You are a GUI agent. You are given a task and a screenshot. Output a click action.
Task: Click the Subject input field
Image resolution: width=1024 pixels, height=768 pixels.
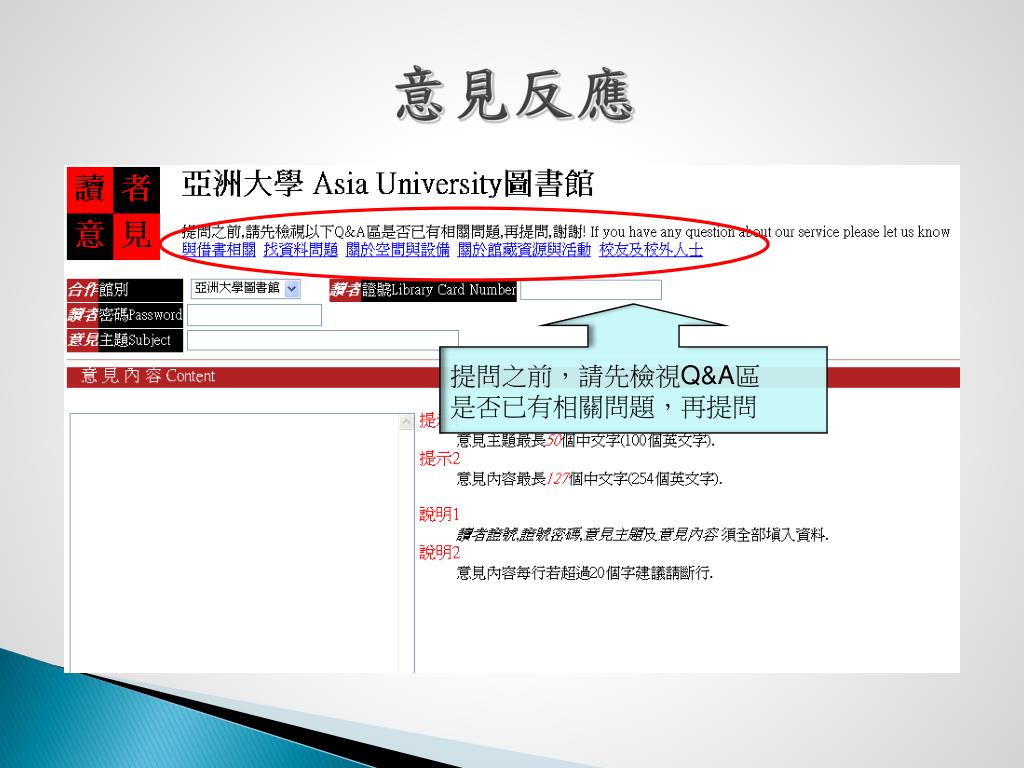323,340
